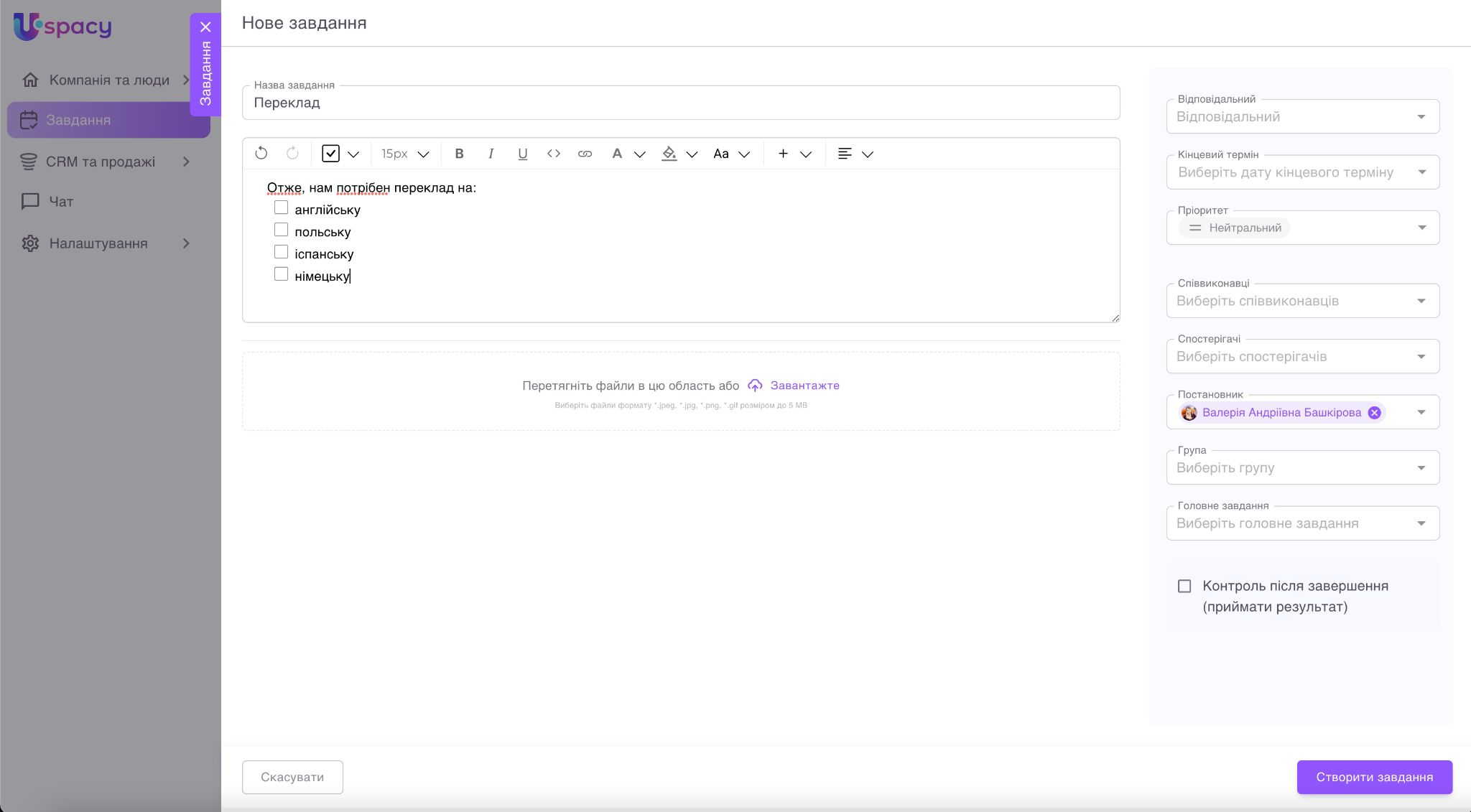The width and height of the screenshot is (1471, 812).
Task: Apply italic formatting
Action: coord(491,154)
